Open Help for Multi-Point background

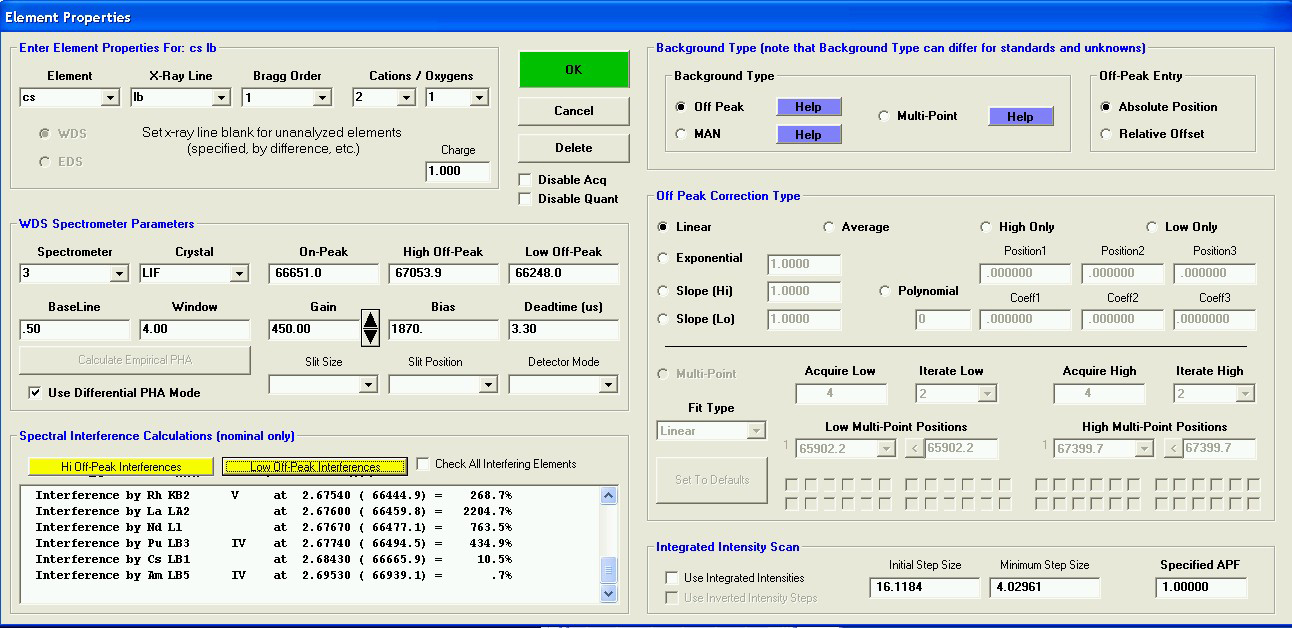pyautogui.click(x=1020, y=117)
